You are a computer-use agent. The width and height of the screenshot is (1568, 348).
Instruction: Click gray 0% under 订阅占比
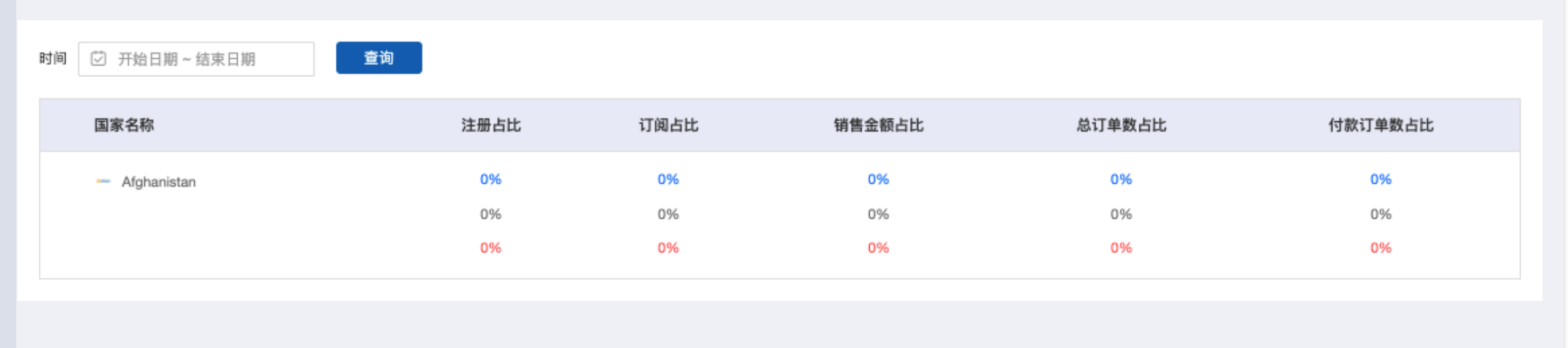point(668,214)
